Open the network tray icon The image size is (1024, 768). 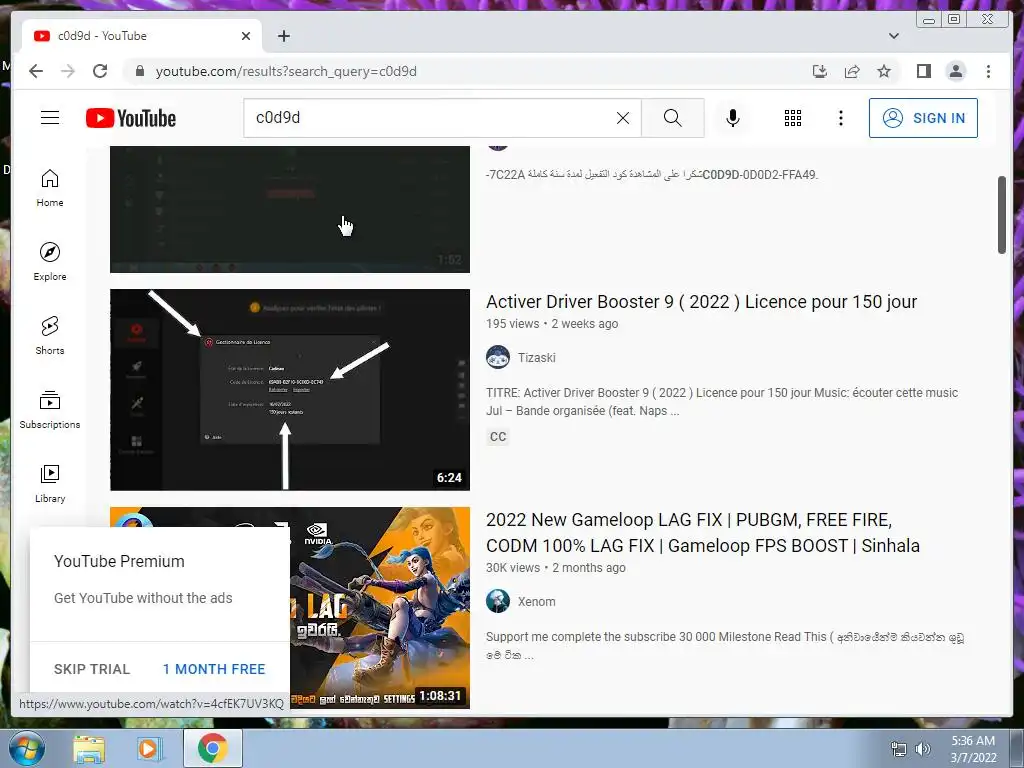(899, 749)
